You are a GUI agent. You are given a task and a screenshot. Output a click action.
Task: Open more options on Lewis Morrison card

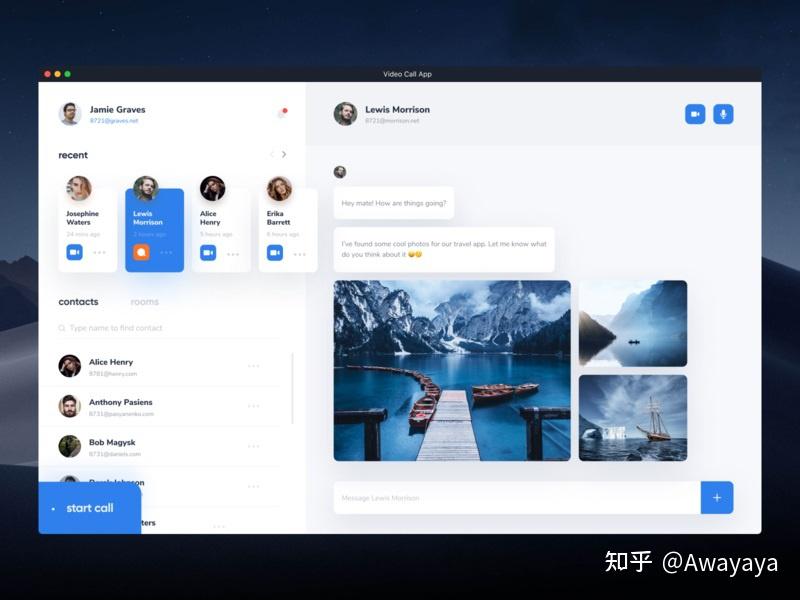(166, 253)
